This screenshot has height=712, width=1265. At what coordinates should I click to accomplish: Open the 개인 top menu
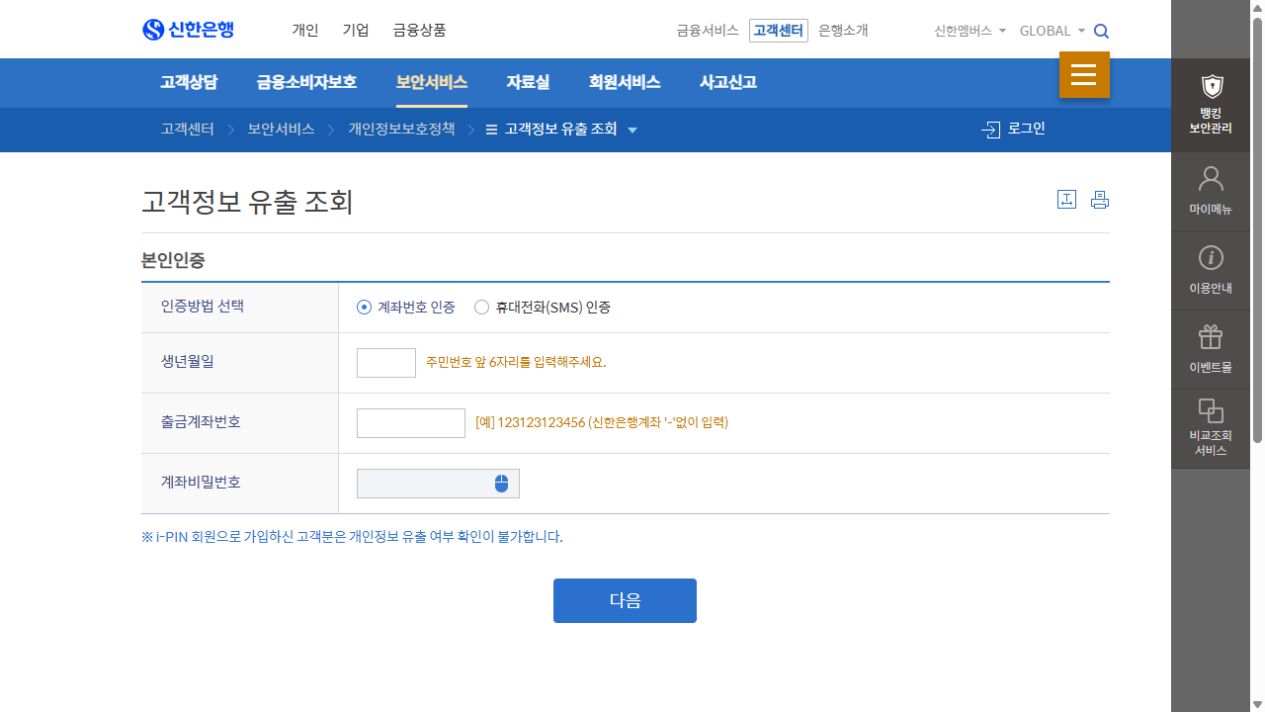[305, 30]
